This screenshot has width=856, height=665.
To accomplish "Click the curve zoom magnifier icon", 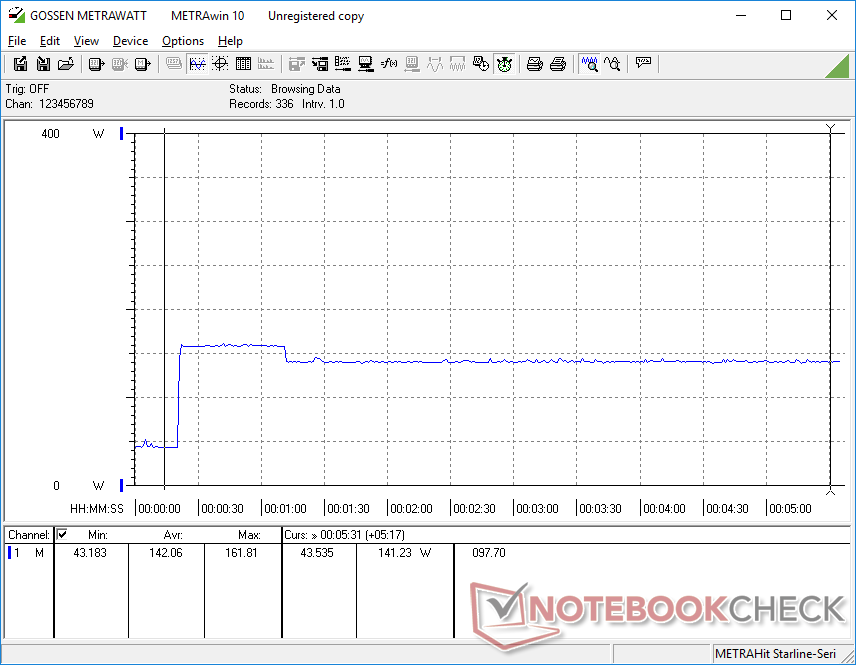I will 612,64.
